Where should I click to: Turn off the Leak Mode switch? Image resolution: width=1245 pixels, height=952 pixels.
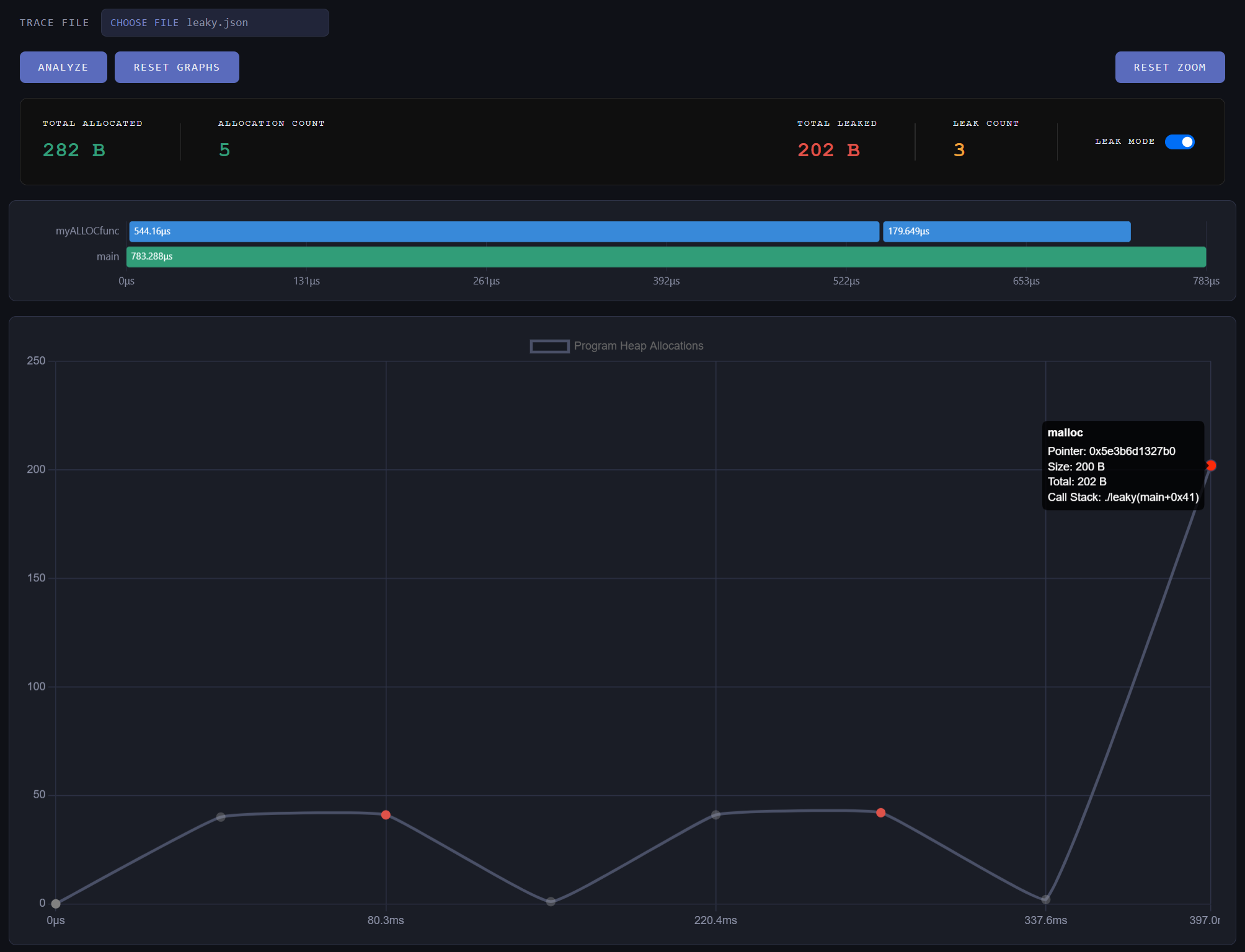1179,142
